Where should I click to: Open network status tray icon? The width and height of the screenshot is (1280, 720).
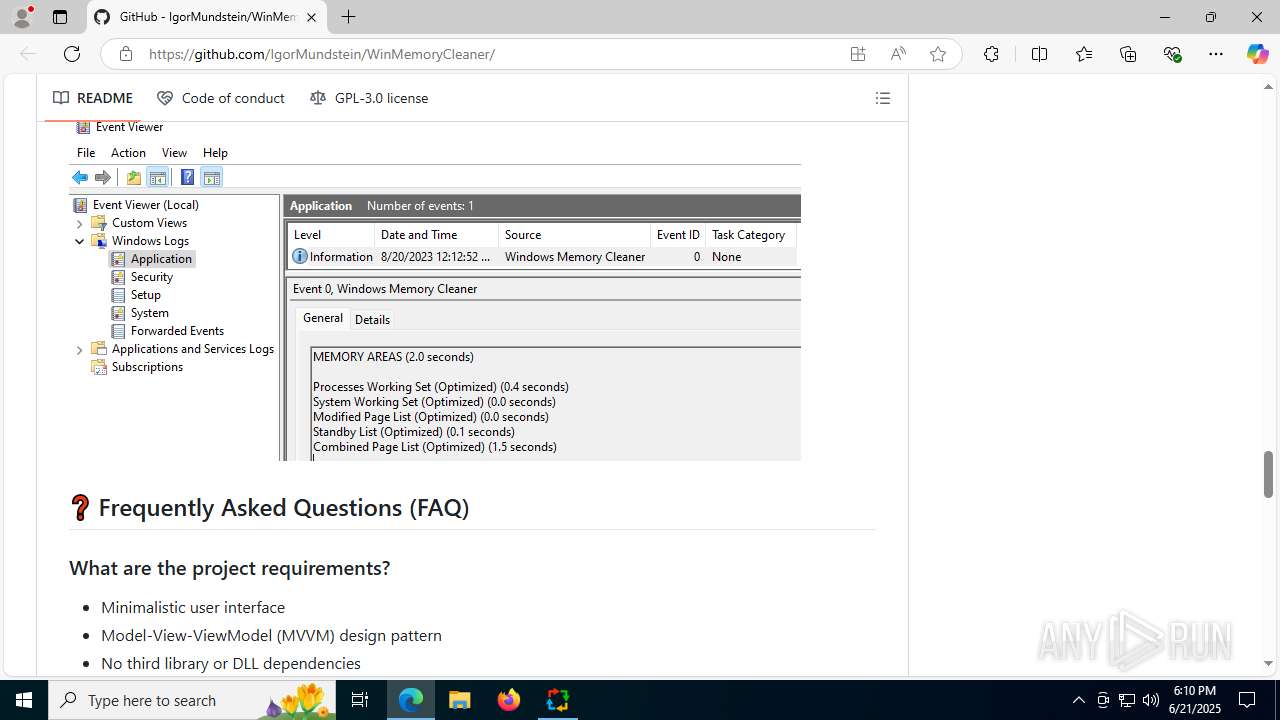1126,700
